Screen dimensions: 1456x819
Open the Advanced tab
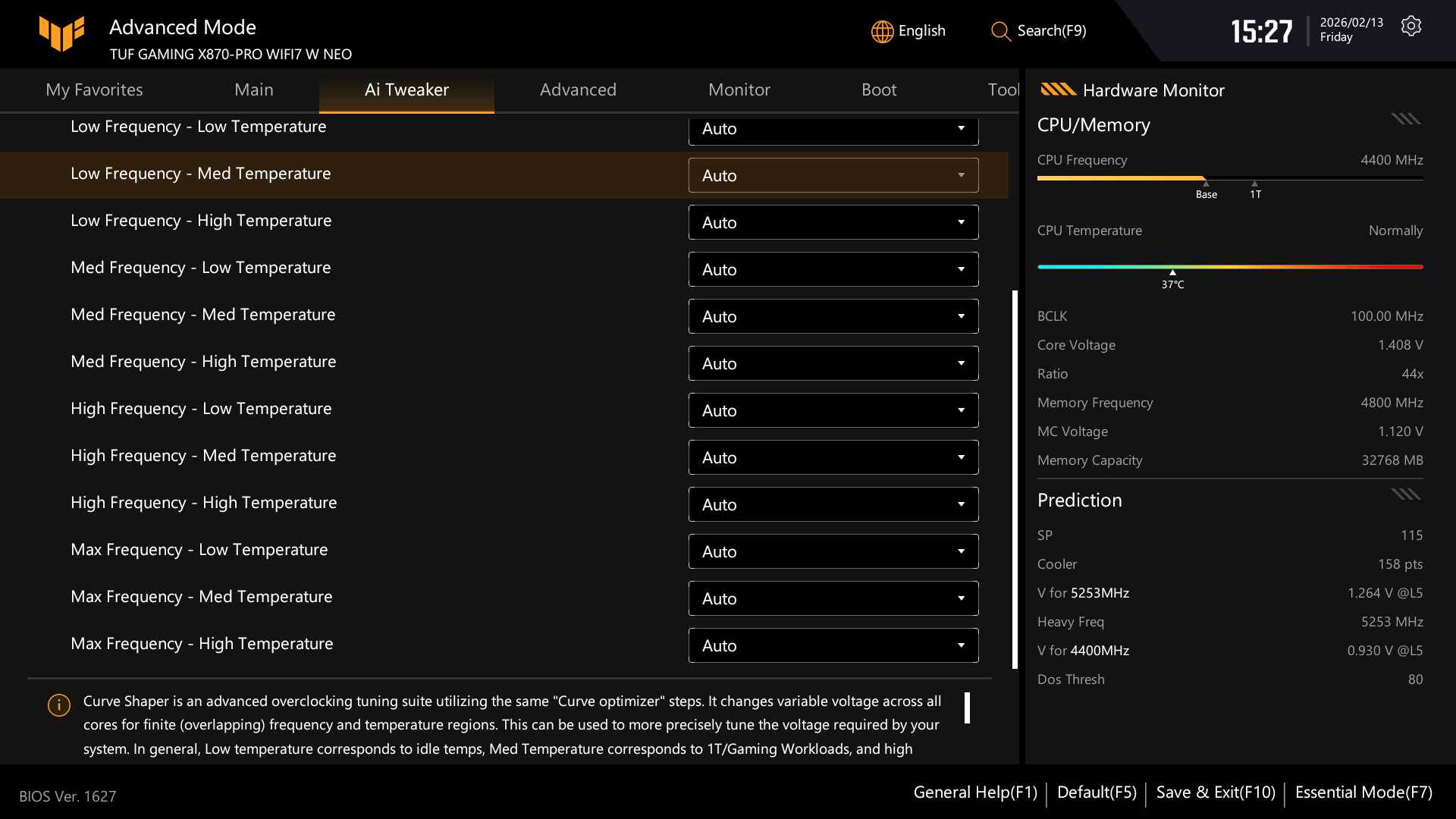tap(578, 89)
